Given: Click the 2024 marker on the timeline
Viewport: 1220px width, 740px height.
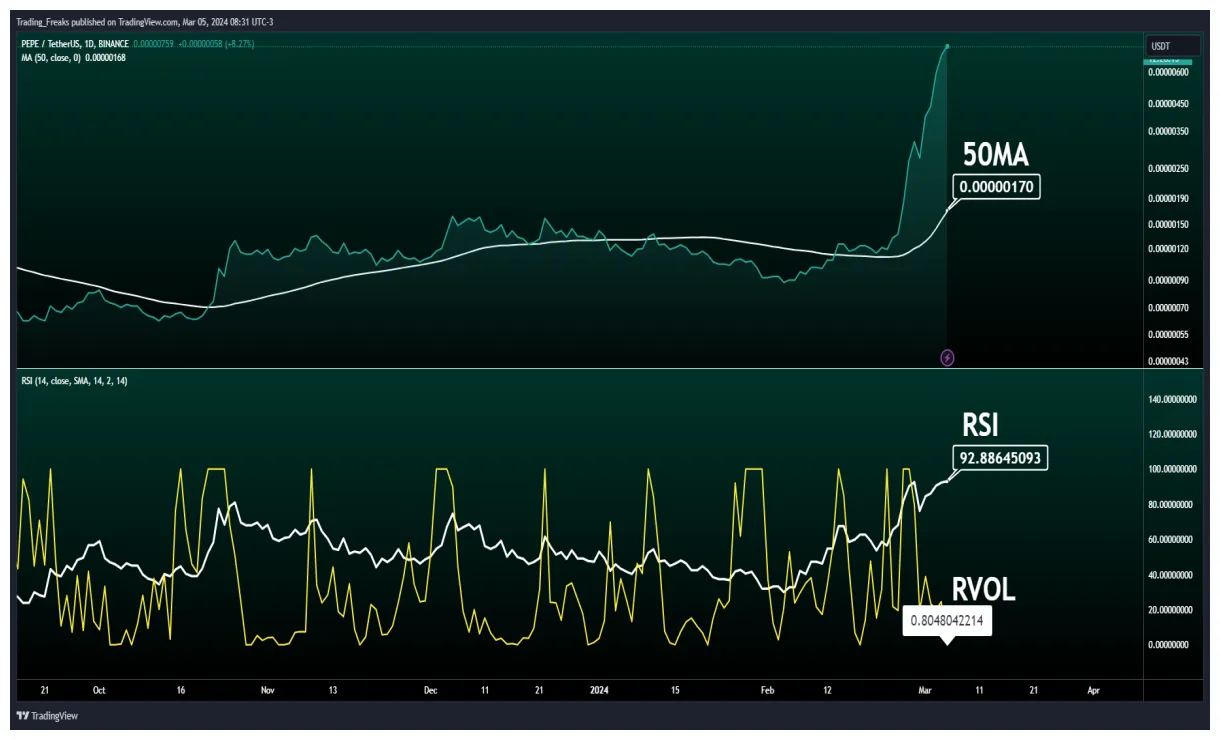Looking at the screenshot, I should 599,690.
